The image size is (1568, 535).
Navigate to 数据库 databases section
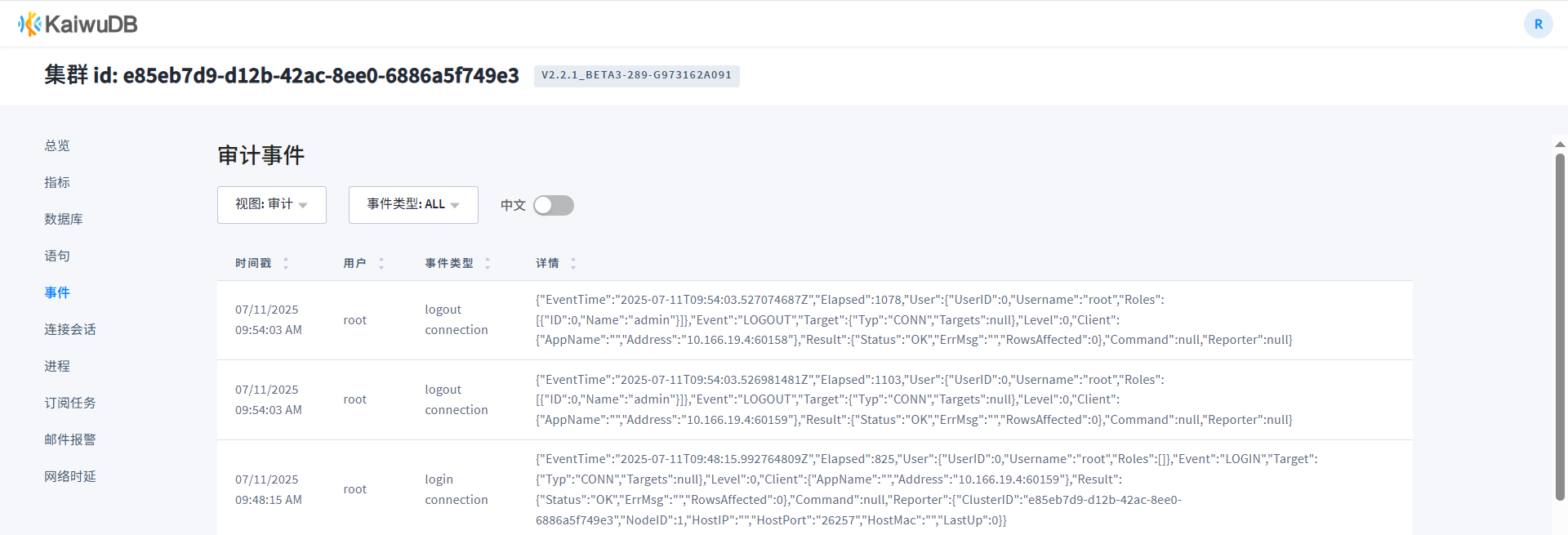pos(64,219)
